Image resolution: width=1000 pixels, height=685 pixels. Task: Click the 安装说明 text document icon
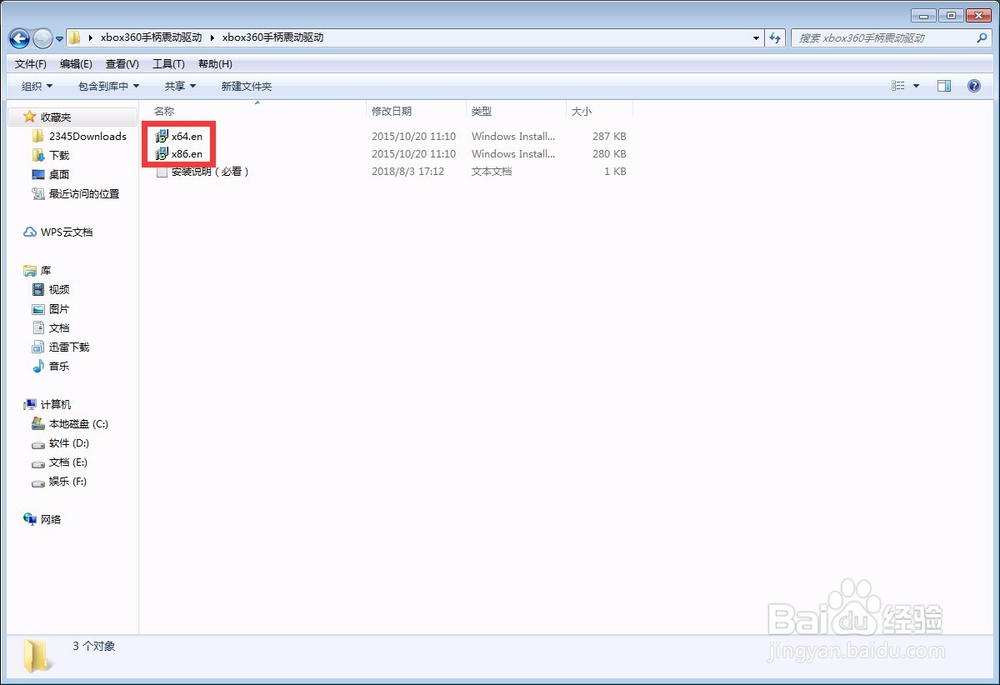(x=162, y=172)
